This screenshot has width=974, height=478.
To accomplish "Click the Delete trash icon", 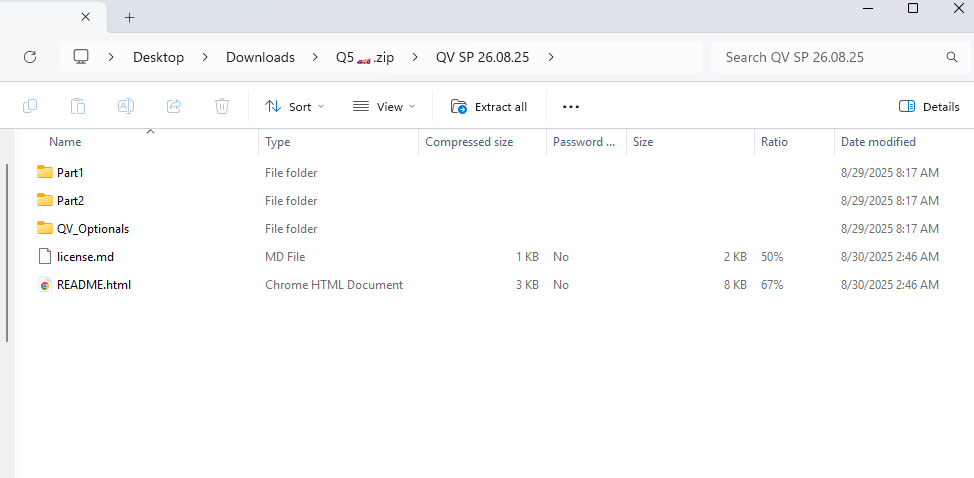I will pyautogui.click(x=222, y=107).
